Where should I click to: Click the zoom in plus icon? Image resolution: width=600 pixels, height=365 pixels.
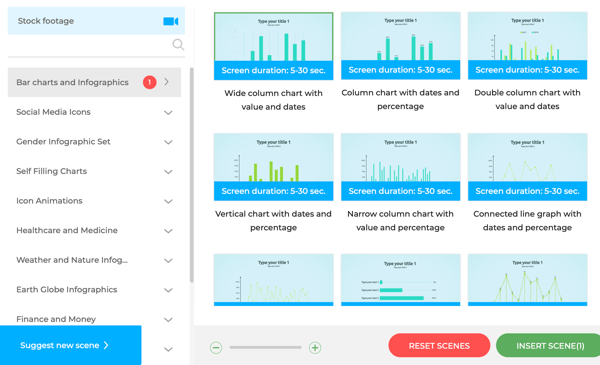(315, 347)
